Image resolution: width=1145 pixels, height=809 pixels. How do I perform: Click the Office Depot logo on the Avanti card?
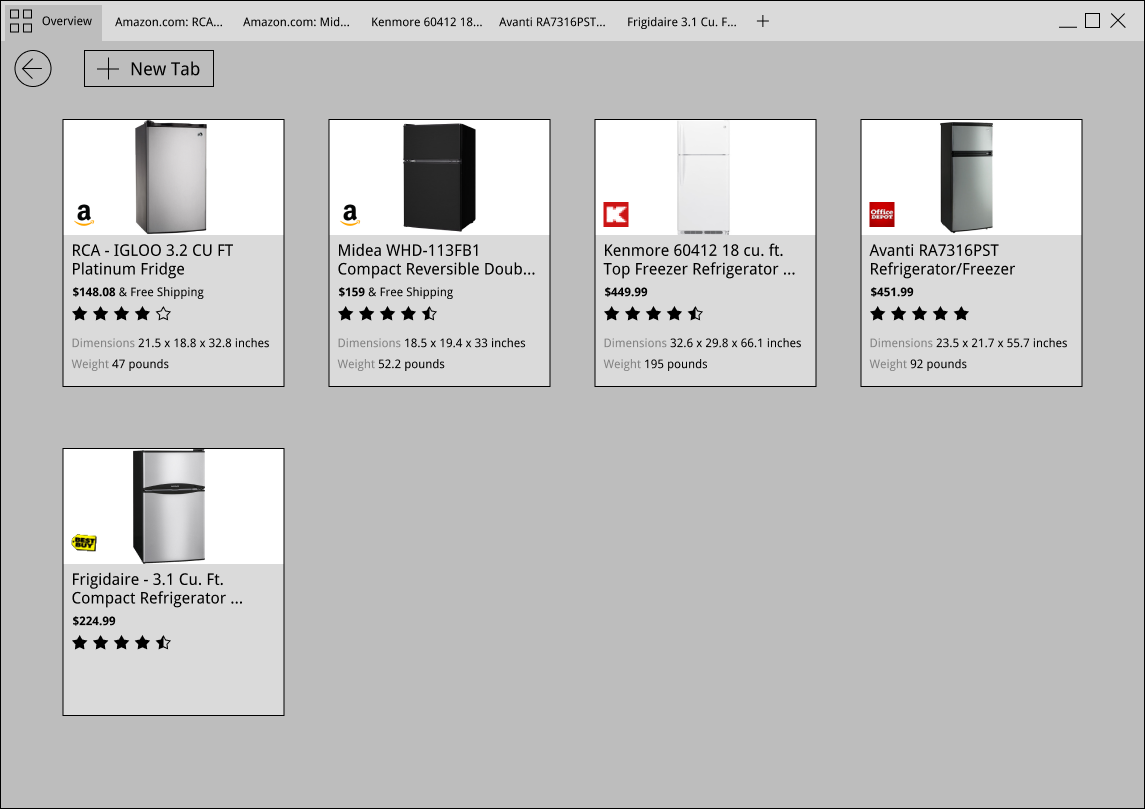pyautogui.click(x=881, y=215)
